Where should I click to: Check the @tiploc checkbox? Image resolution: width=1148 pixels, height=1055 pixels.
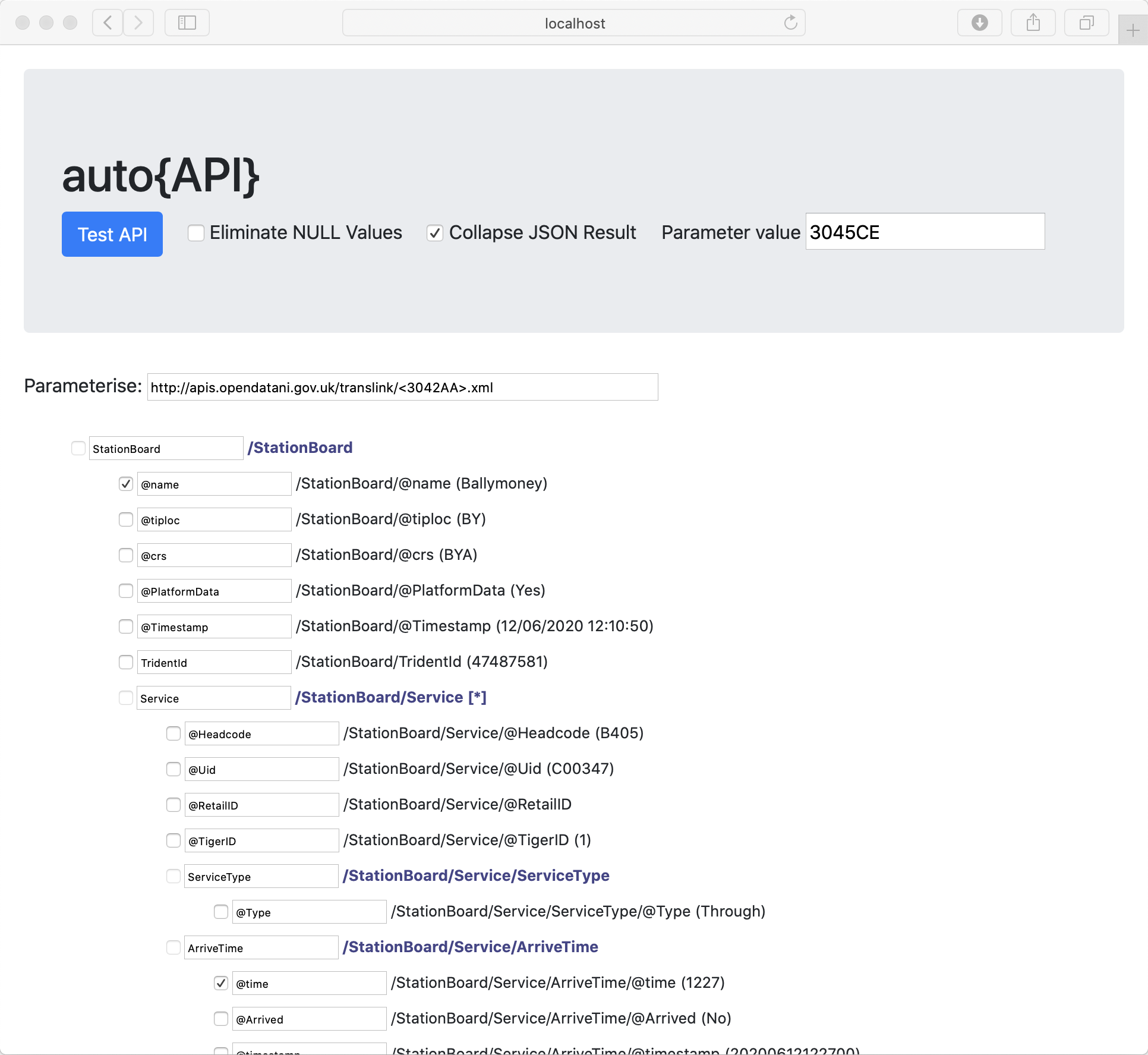coord(126,519)
